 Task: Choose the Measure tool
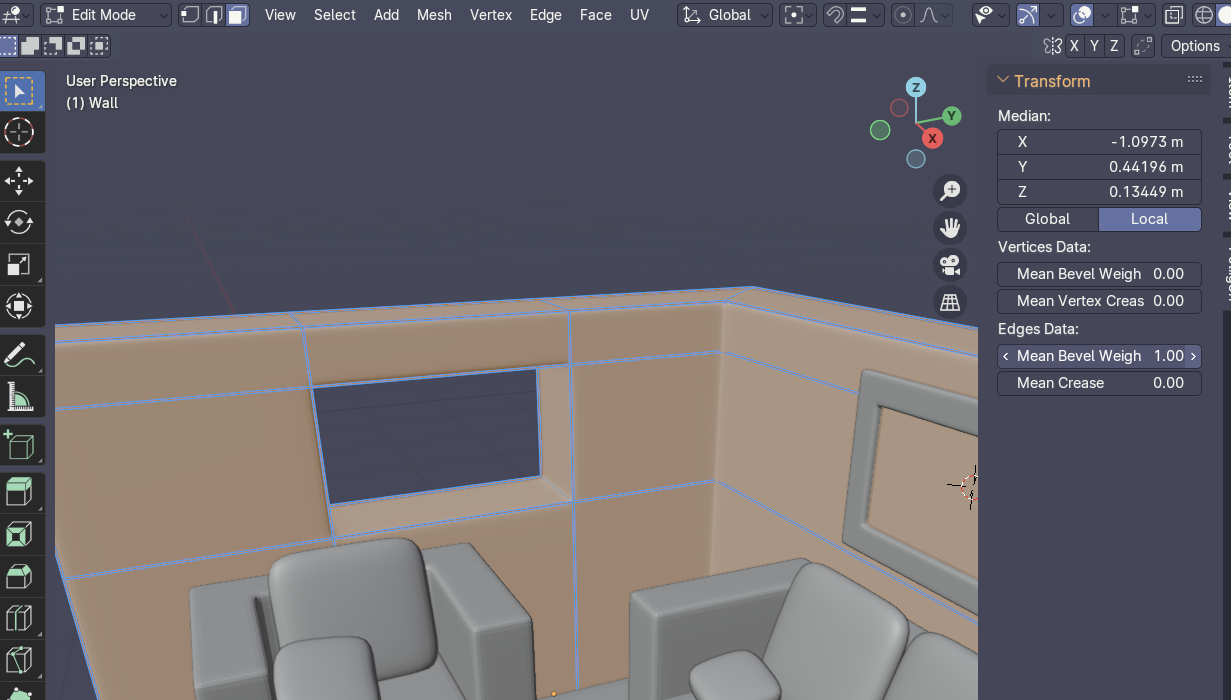pyautogui.click(x=19, y=397)
